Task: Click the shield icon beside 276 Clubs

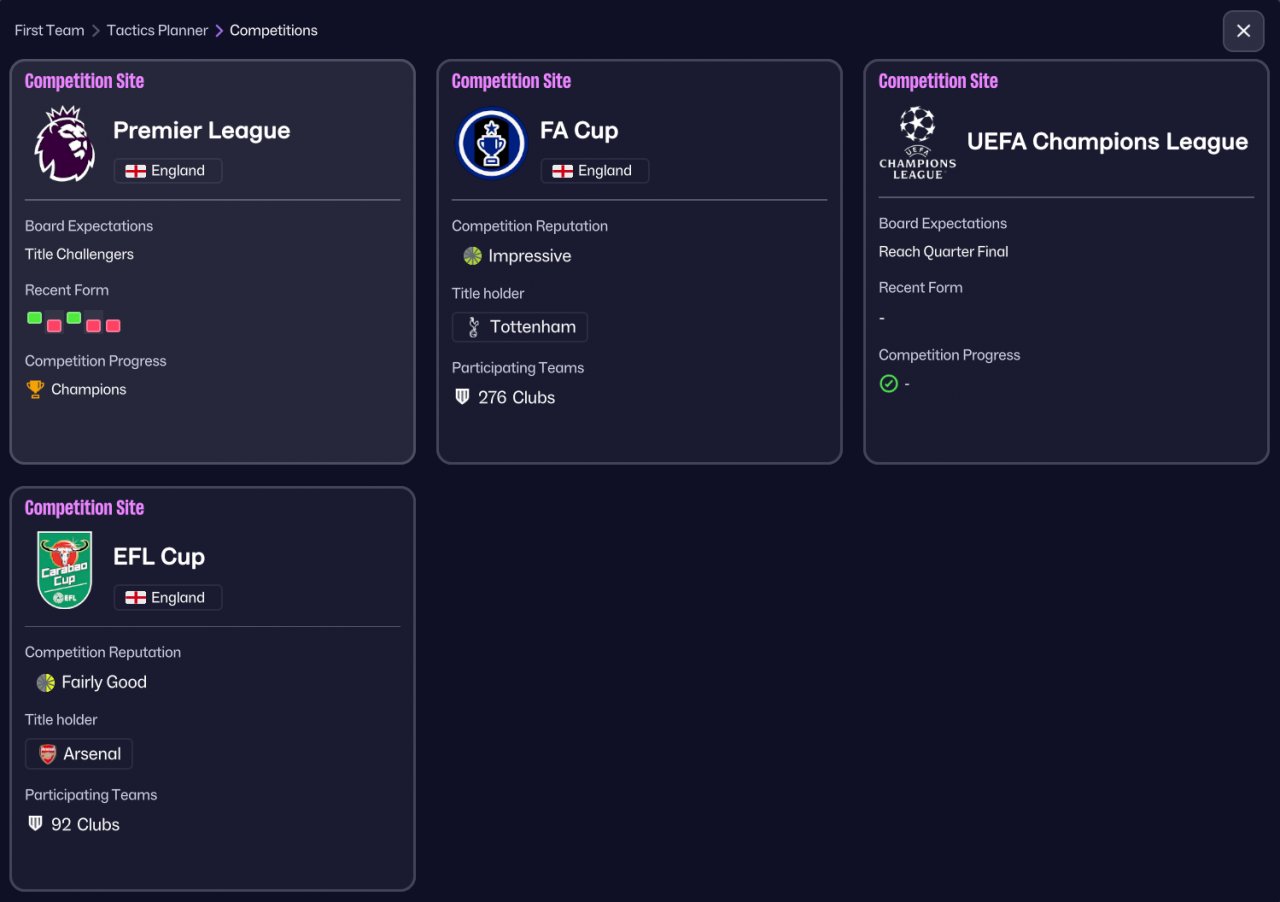Action: [x=462, y=397]
